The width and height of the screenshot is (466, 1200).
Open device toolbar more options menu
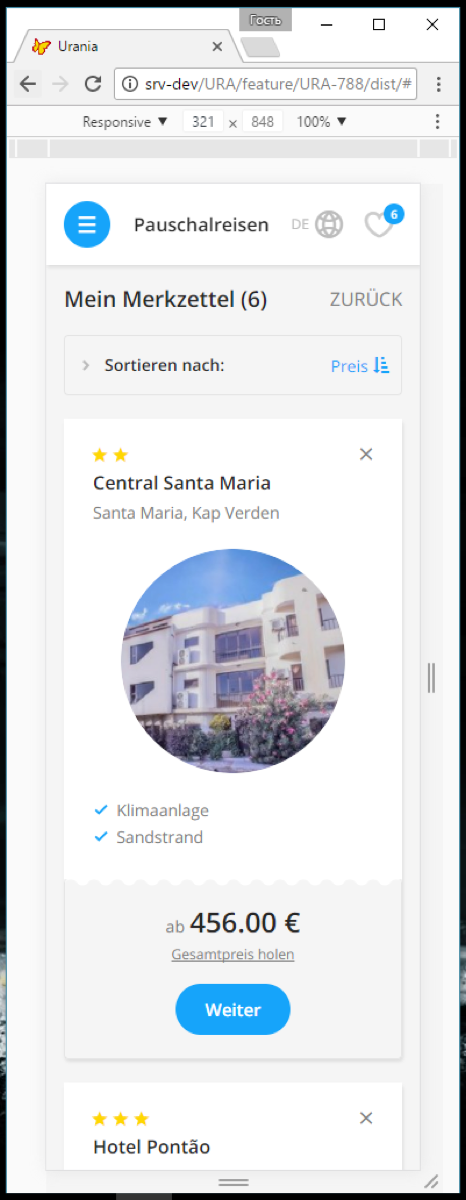[437, 122]
